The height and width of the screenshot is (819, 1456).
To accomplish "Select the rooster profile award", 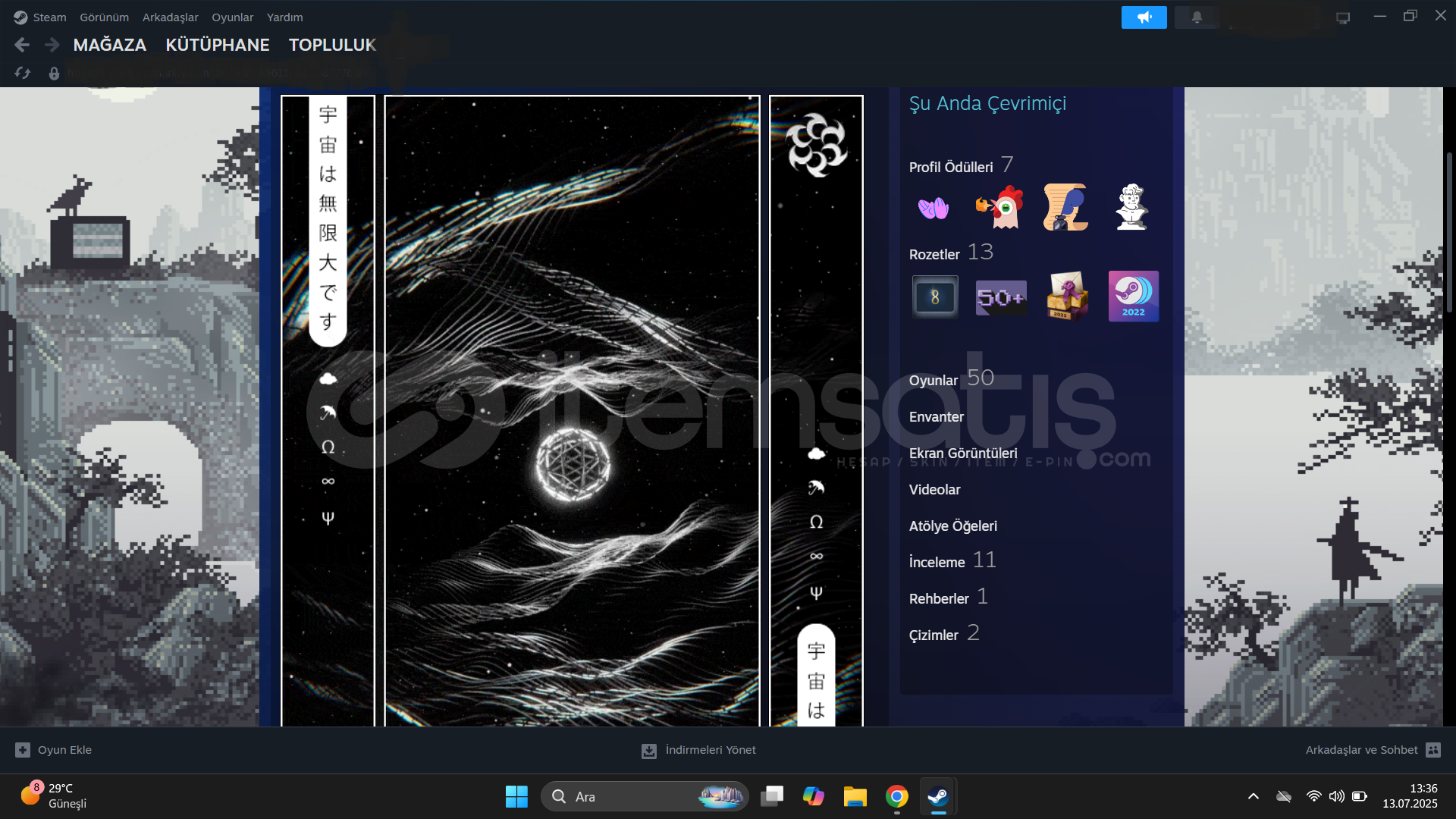I will pyautogui.click(x=999, y=207).
